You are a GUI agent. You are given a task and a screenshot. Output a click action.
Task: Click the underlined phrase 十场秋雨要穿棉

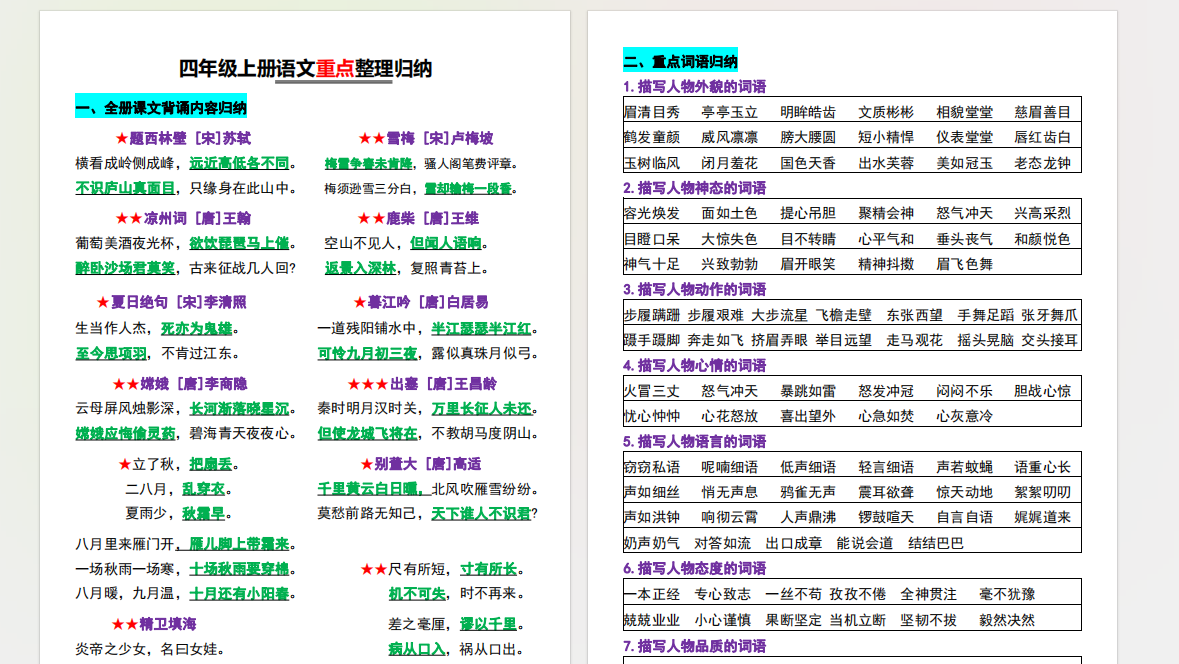(239, 569)
